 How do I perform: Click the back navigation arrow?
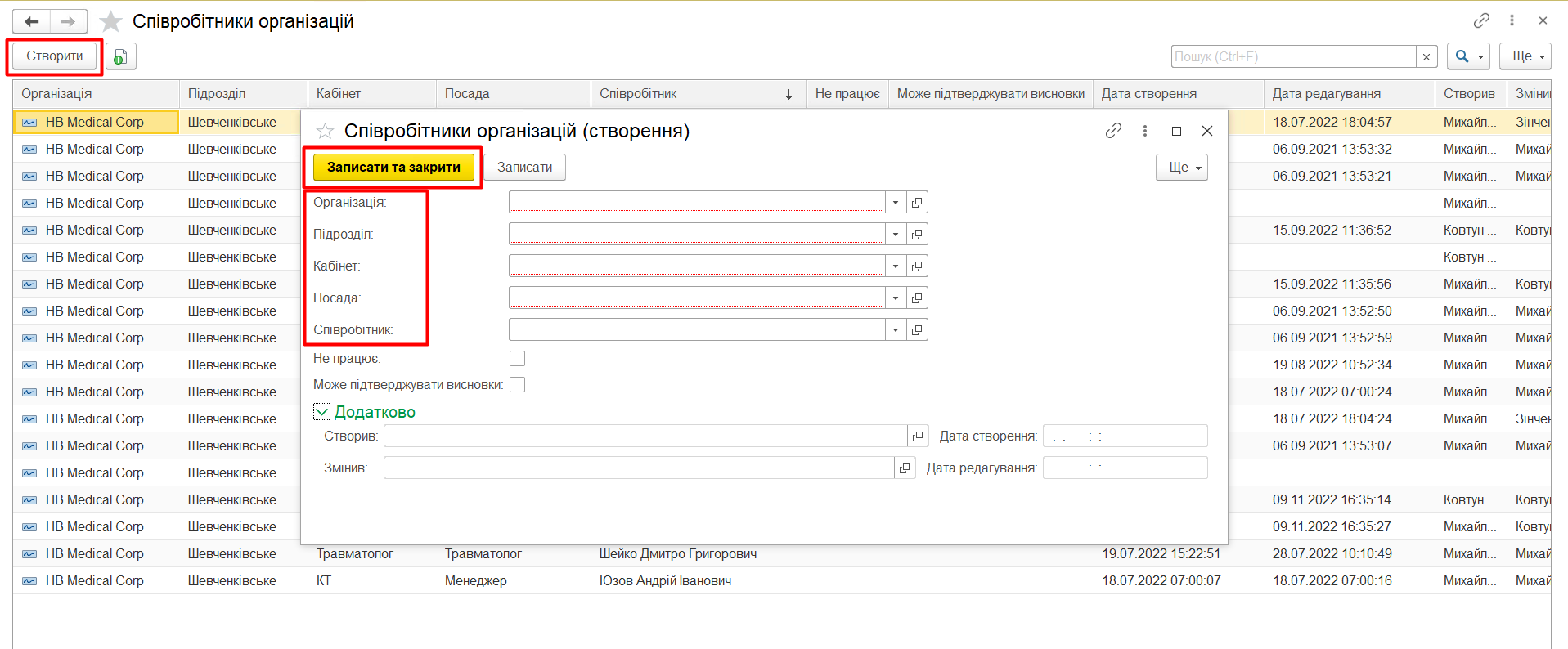(32, 21)
